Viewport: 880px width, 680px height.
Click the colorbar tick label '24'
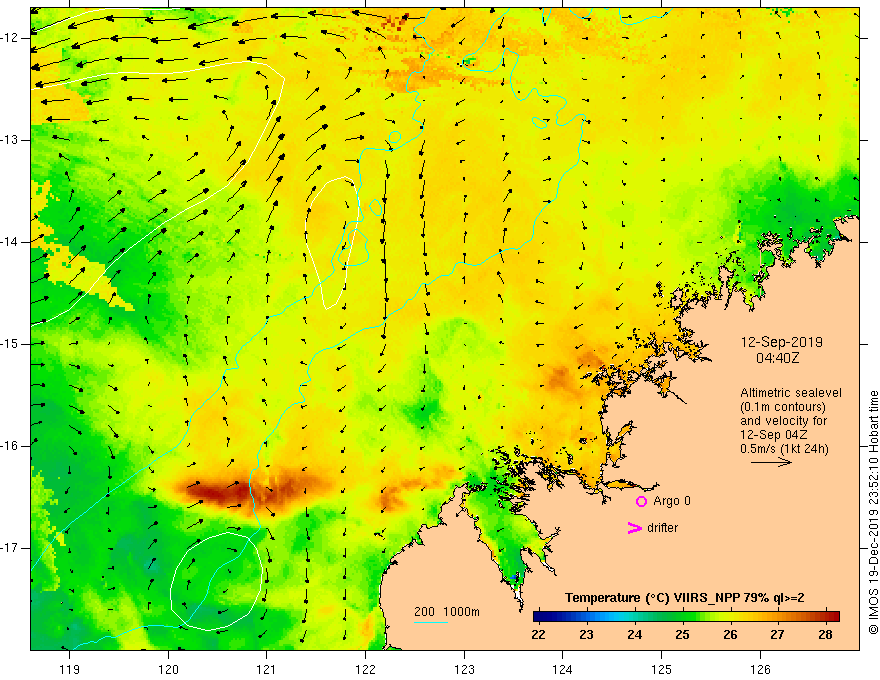point(635,635)
